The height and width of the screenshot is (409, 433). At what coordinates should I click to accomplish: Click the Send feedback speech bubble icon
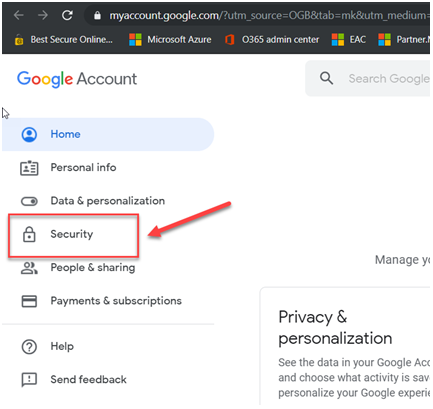click(29, 380)
